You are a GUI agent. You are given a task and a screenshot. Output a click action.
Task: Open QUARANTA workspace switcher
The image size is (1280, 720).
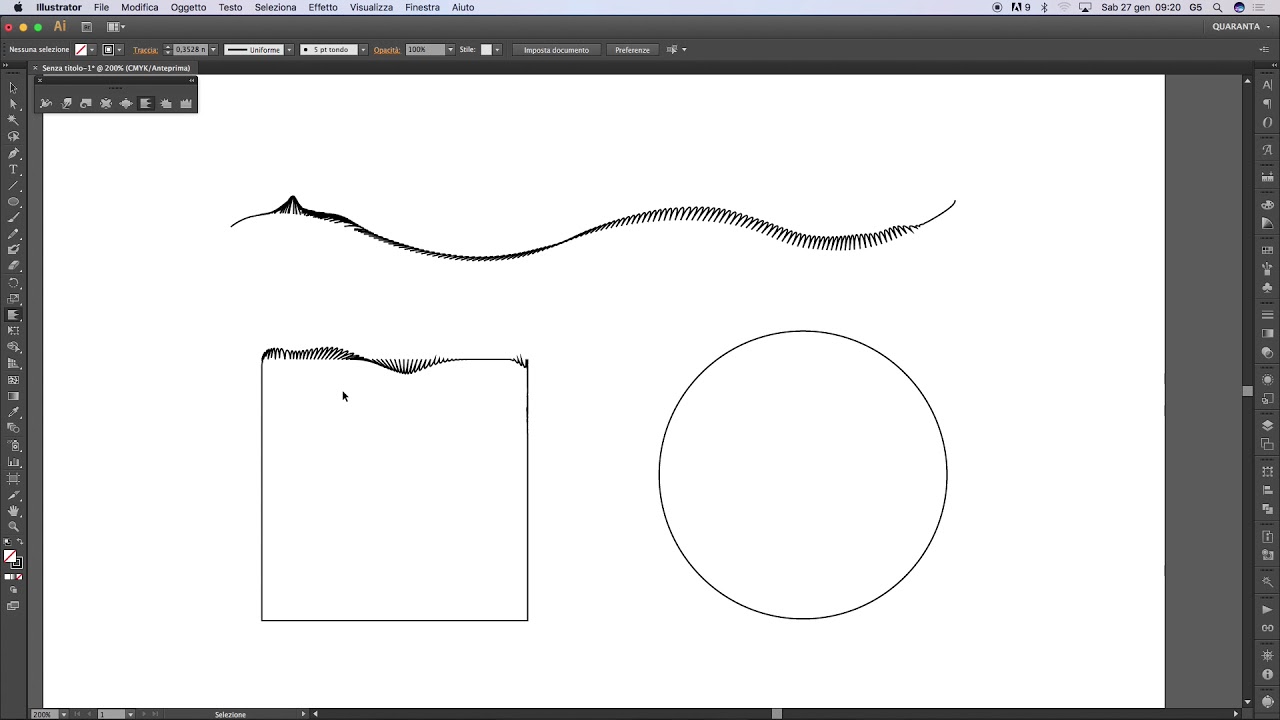tap(1241, 26)
